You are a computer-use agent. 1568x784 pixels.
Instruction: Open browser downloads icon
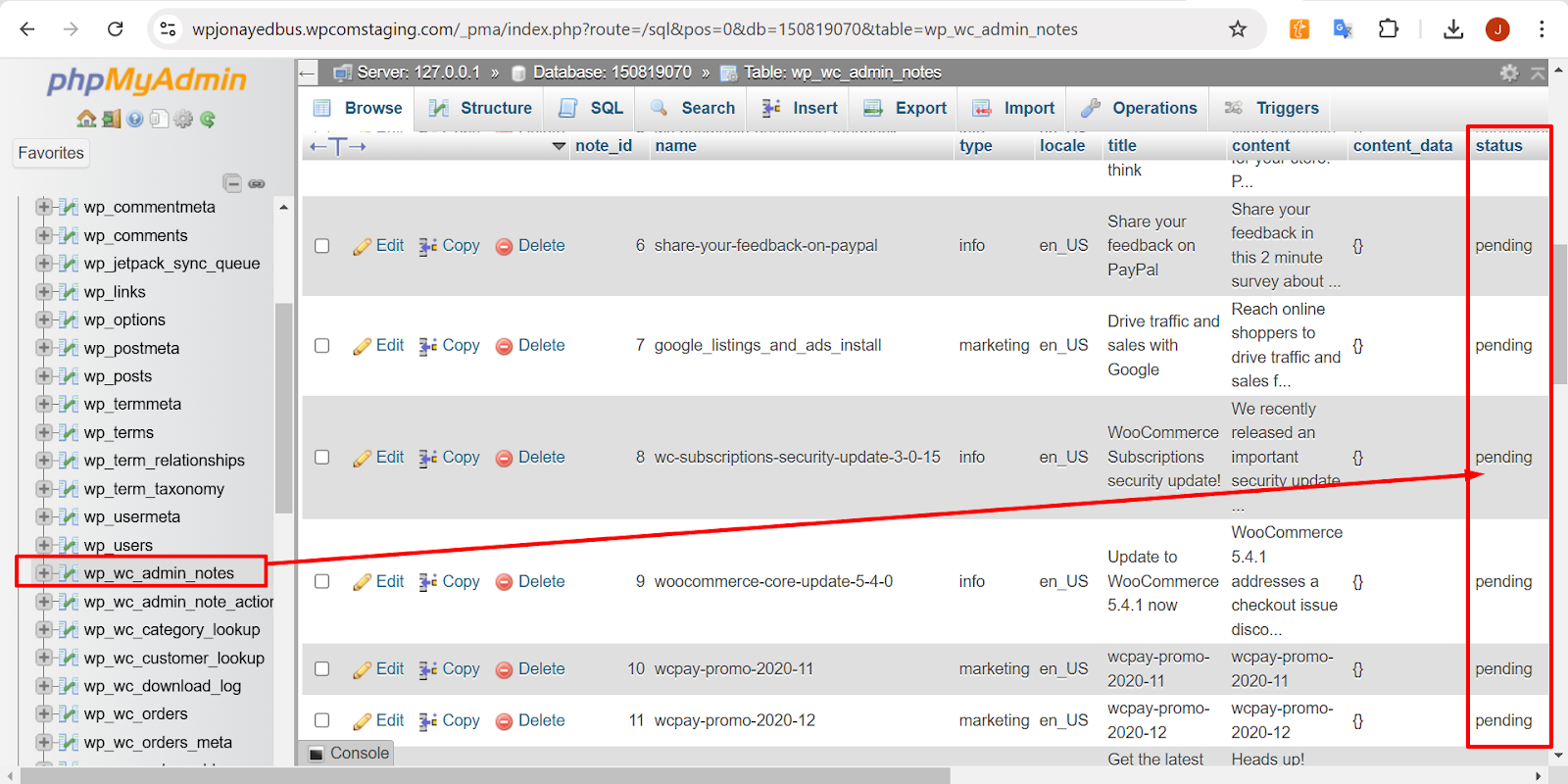pos(1453,29)
